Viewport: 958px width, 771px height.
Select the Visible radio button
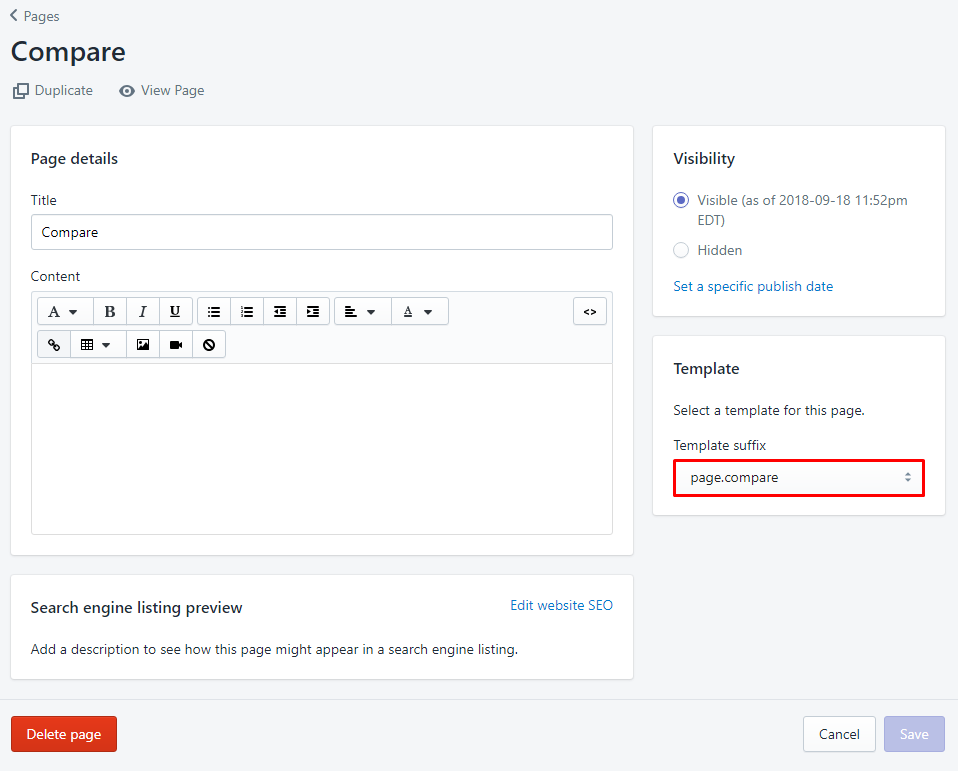[681, 200]
